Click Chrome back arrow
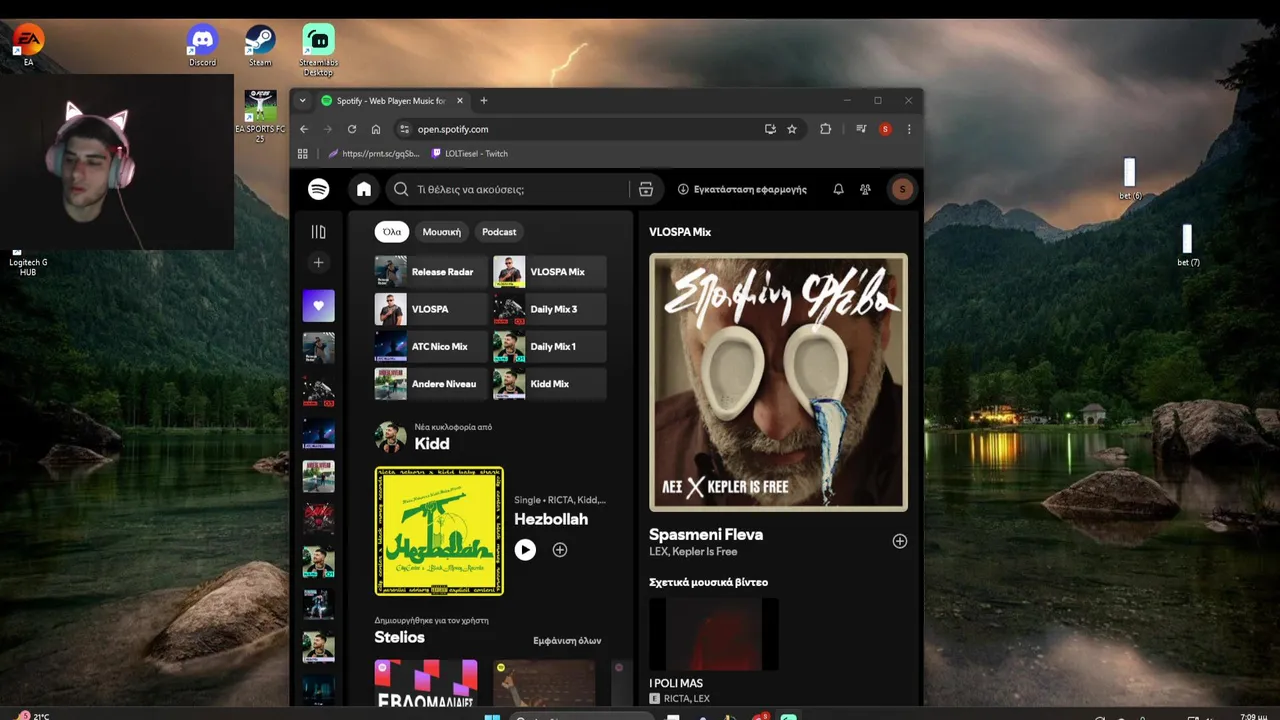Image resolution: width=1280 pixels, height=720 pixels. click(304, 129)
